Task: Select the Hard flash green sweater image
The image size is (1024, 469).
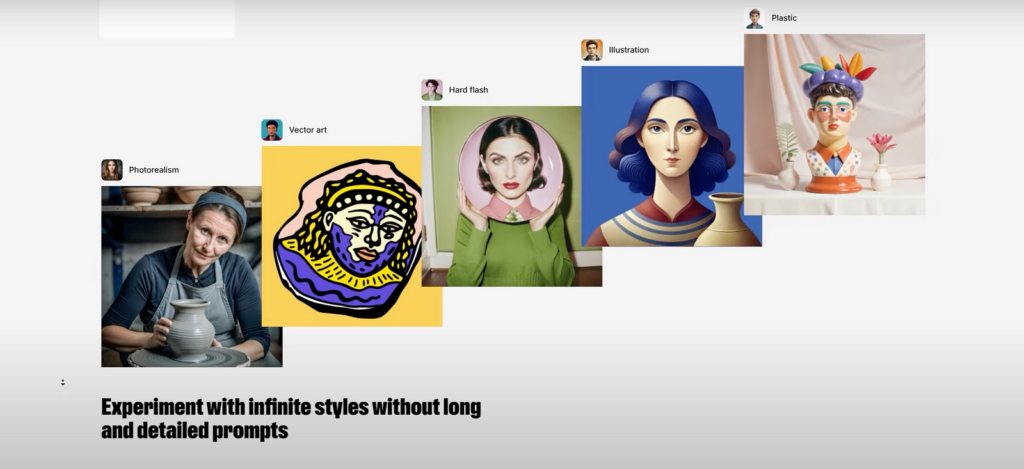Action: coord(511,196)
